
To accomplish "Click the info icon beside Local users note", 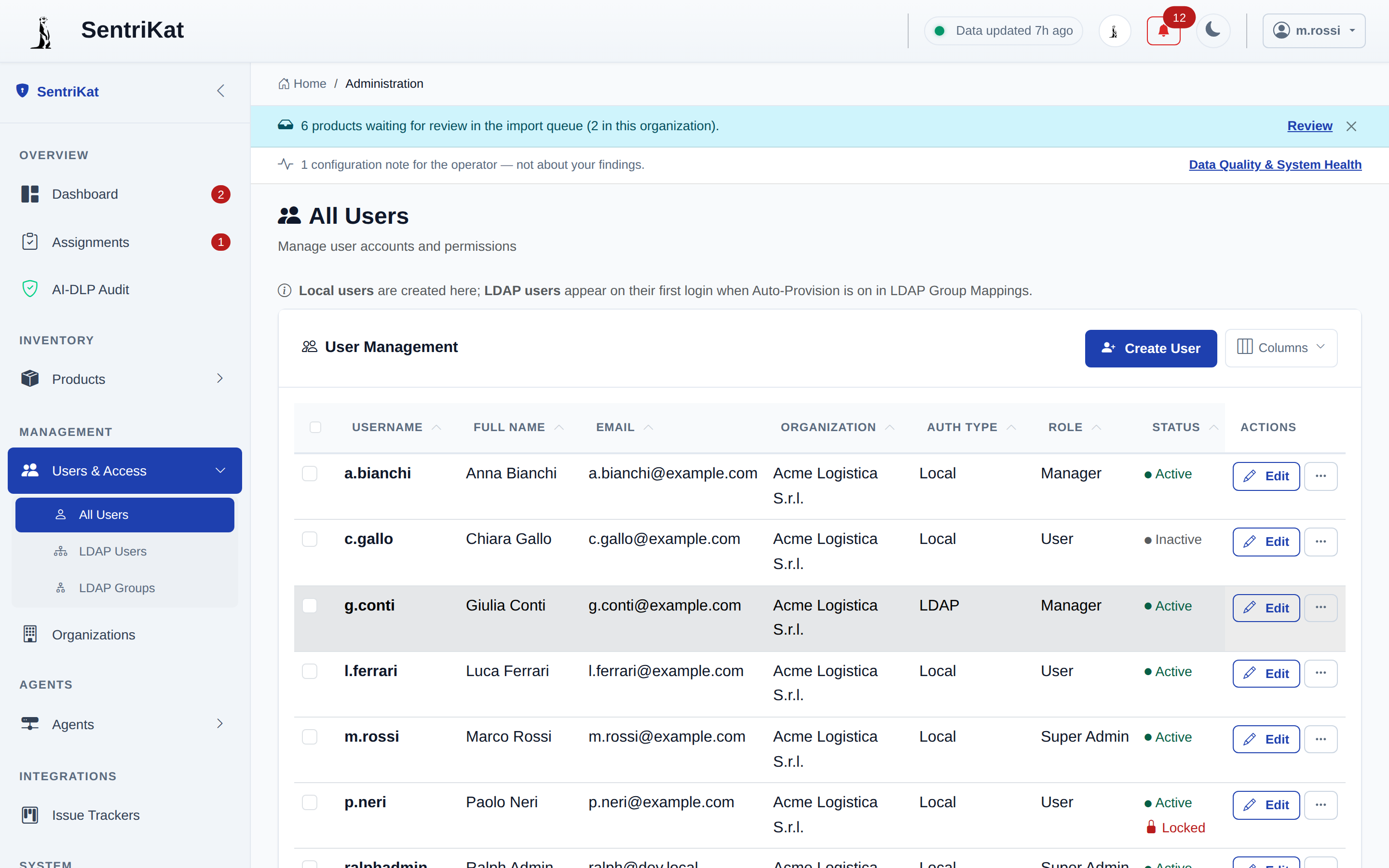I will click(x=285, y=290).
